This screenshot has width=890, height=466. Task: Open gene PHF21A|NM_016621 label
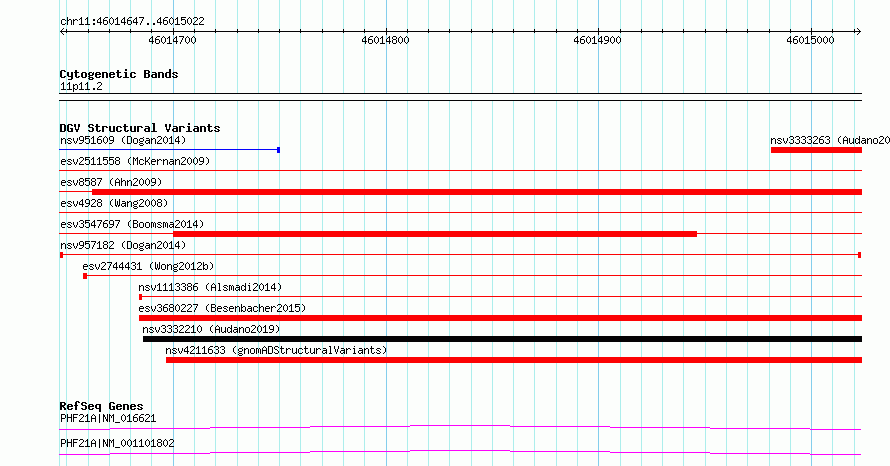(x=108, y=418)
